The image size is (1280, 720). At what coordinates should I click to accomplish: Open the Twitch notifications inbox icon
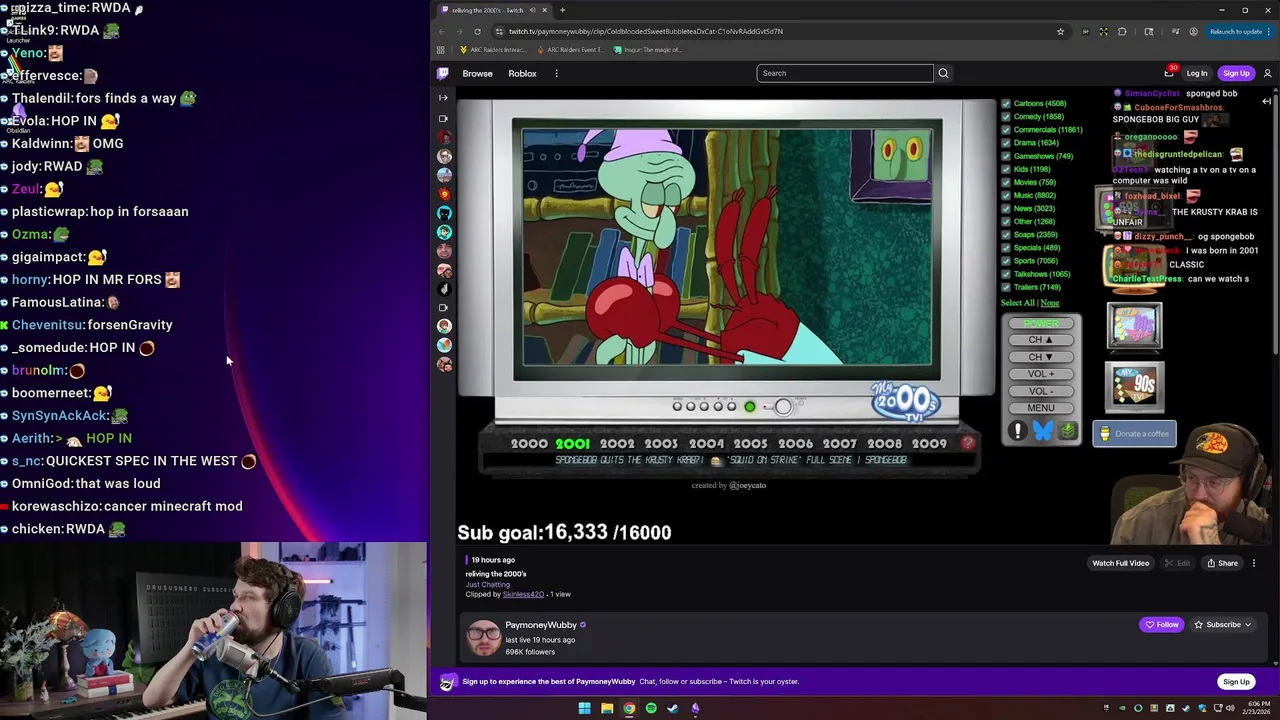tap(1169, 73)
